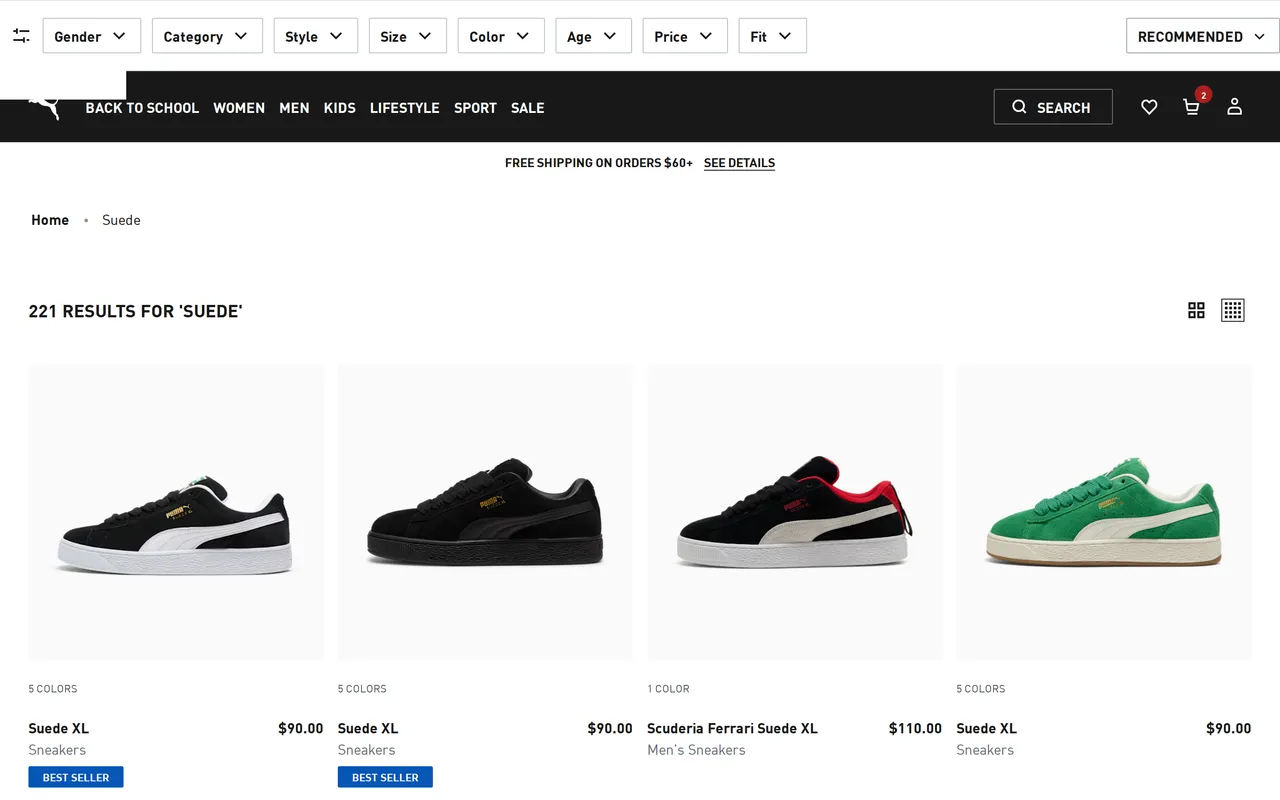Open the black and white Suede XL image
This screenshot has height=800, width=1280.
[176, 512]
